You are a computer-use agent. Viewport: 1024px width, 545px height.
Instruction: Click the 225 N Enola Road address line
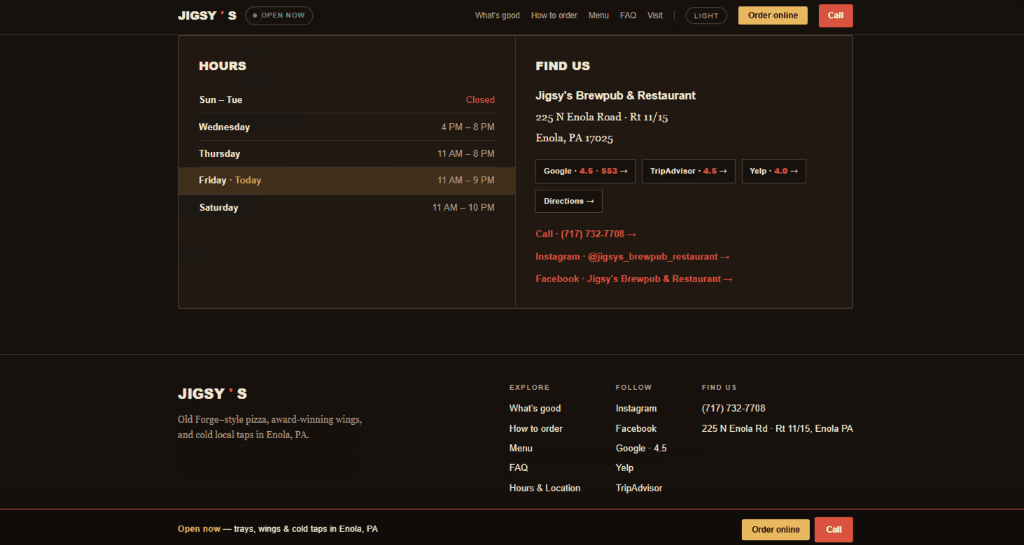pyautogui.click(x=601, y=117)
